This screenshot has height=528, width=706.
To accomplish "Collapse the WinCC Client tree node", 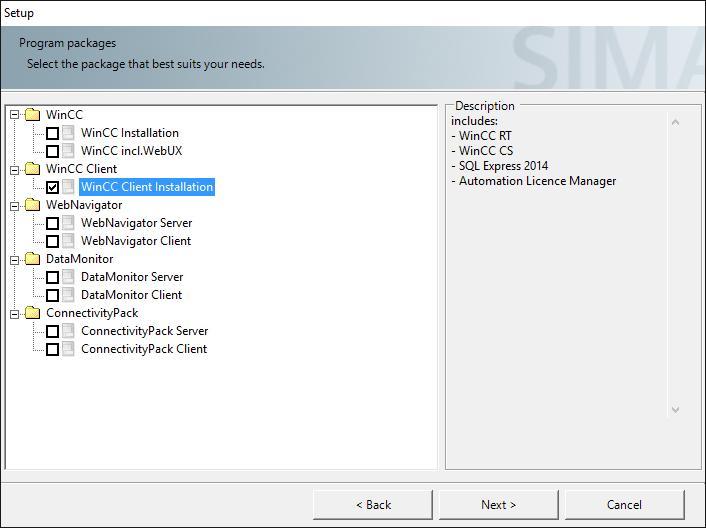I will click(14, 170).
